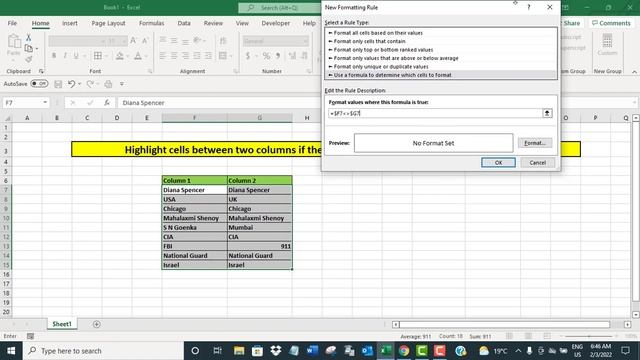Screen dimensions: 640x360
Task: Switch to the Insert ribbon tab
Action: tap(70, 23)
